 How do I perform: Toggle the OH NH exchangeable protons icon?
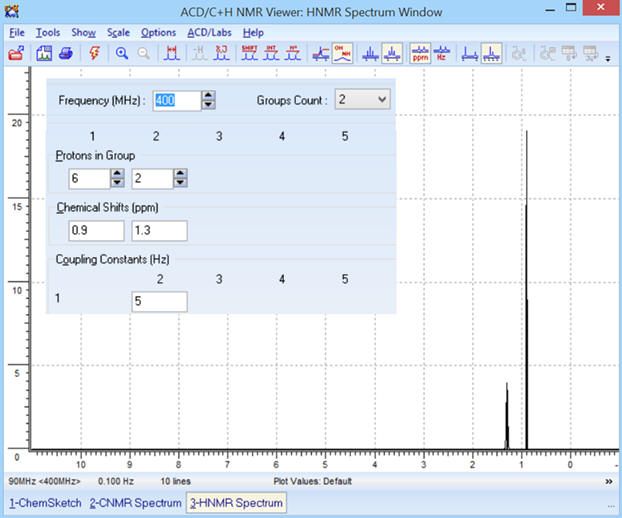pyautogui.click(x=342, y=53)
